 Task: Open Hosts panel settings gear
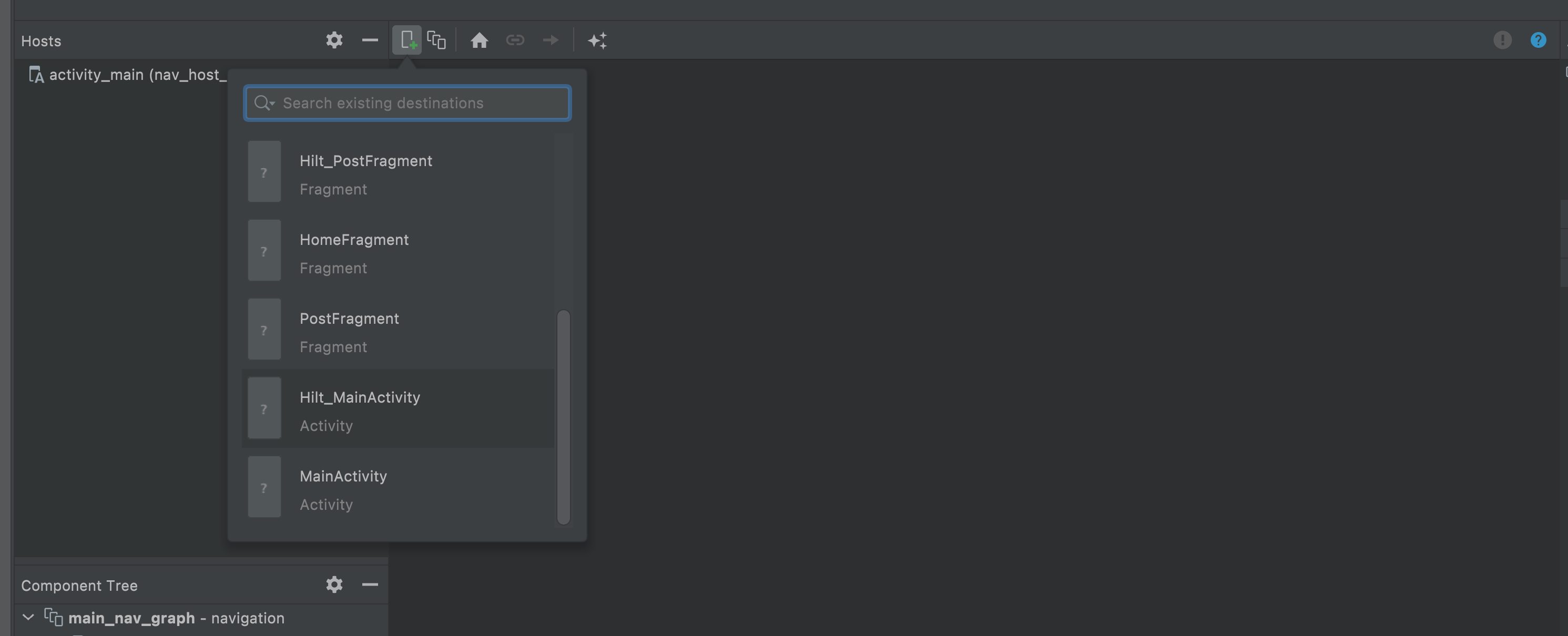tap(334, 40)
